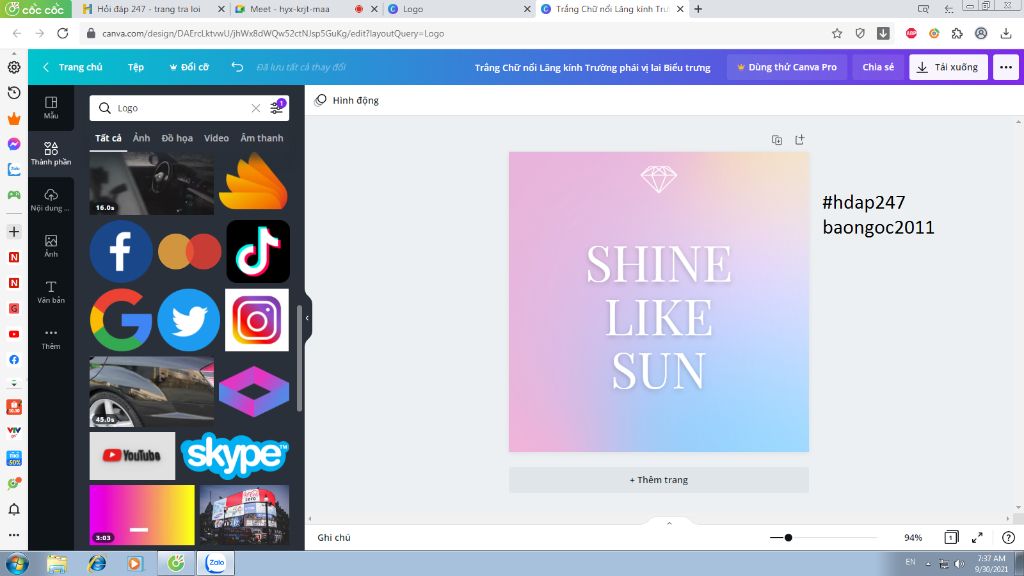The height and width of the screenshot is (576, 1024).
Task: Open the page grid view icon
Action: click(x=951, y=537)
